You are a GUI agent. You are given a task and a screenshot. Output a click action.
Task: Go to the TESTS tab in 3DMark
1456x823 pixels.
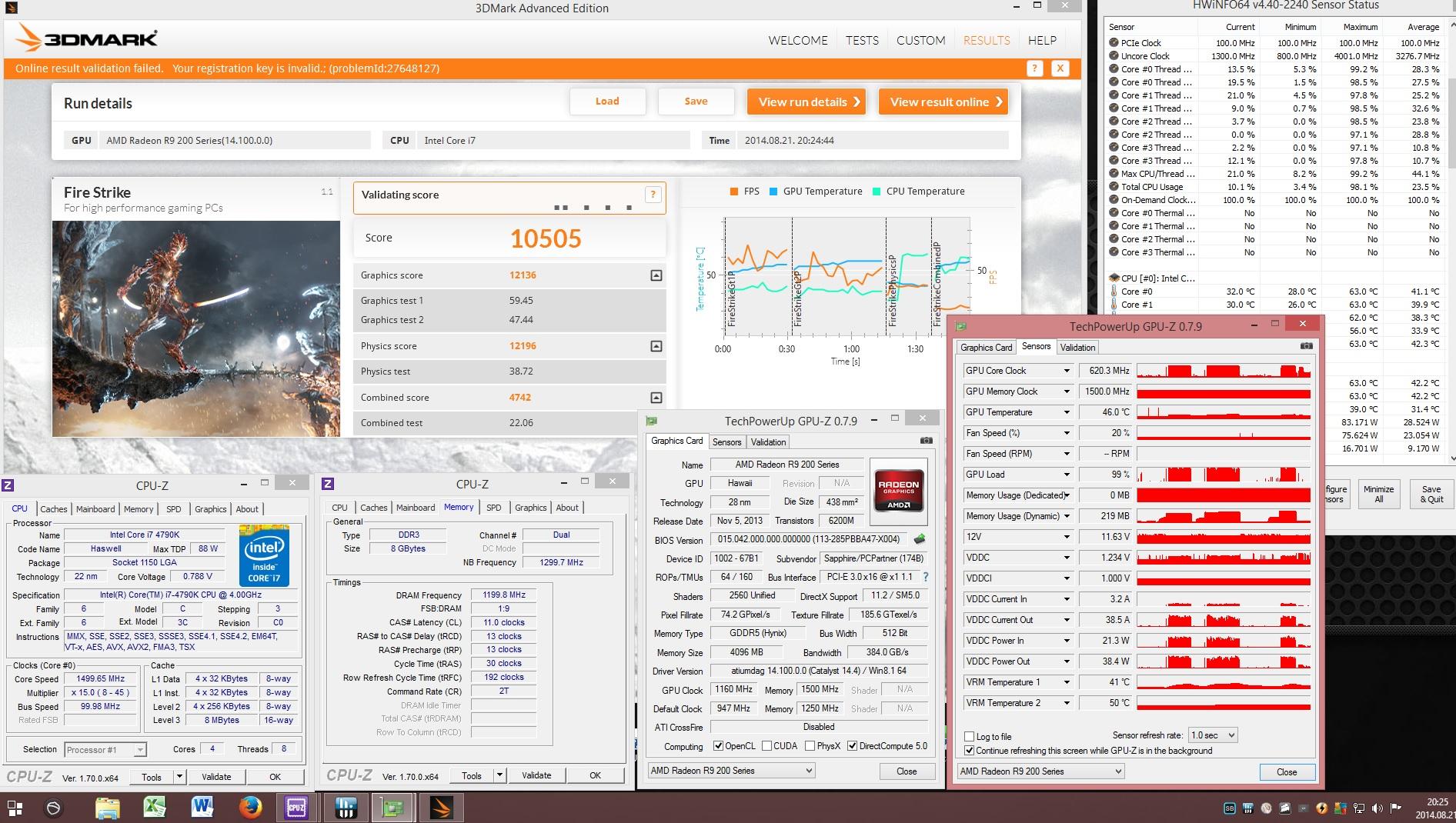[862, 40]
